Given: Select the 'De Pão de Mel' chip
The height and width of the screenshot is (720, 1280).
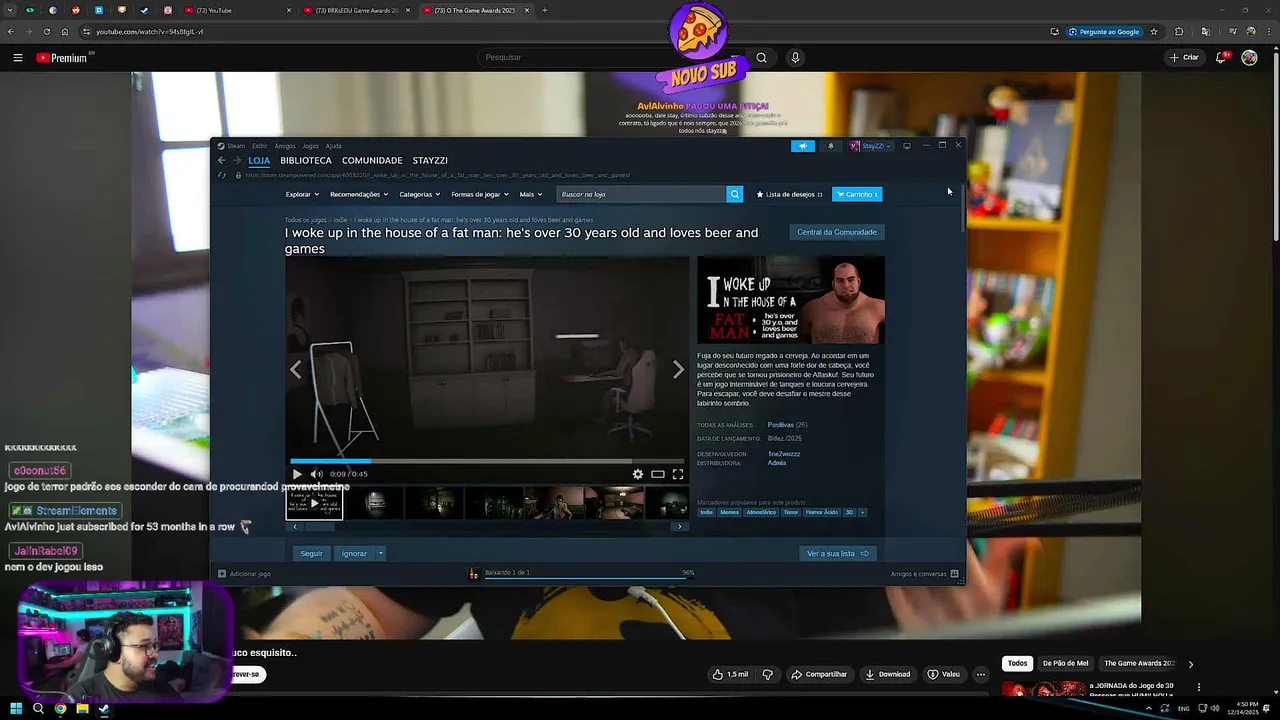Looking at the screenshot, I should click(1066, 663).
